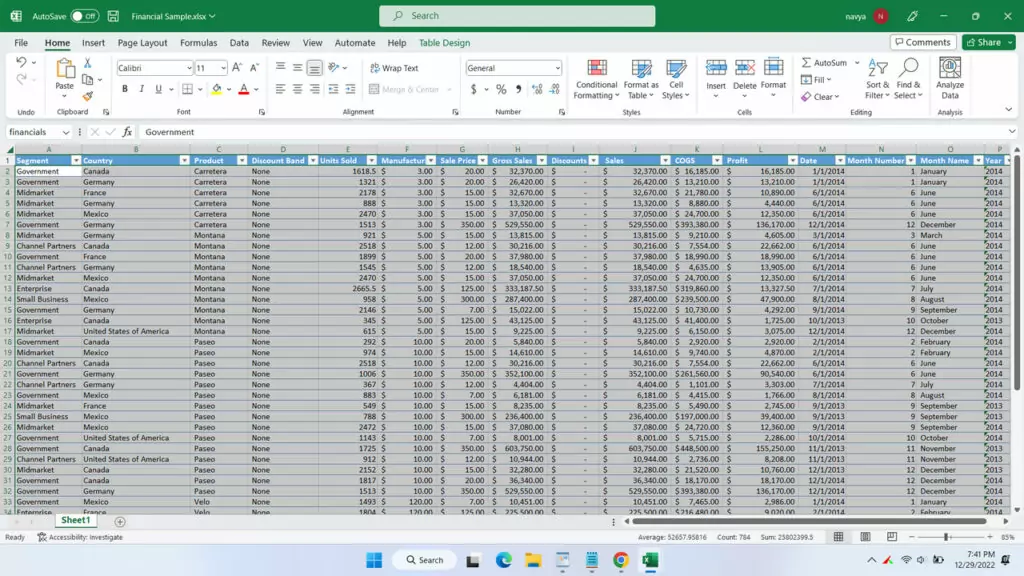1024x576 pixels.
Task: Open Windows Start menu
Action: [374, 560]
